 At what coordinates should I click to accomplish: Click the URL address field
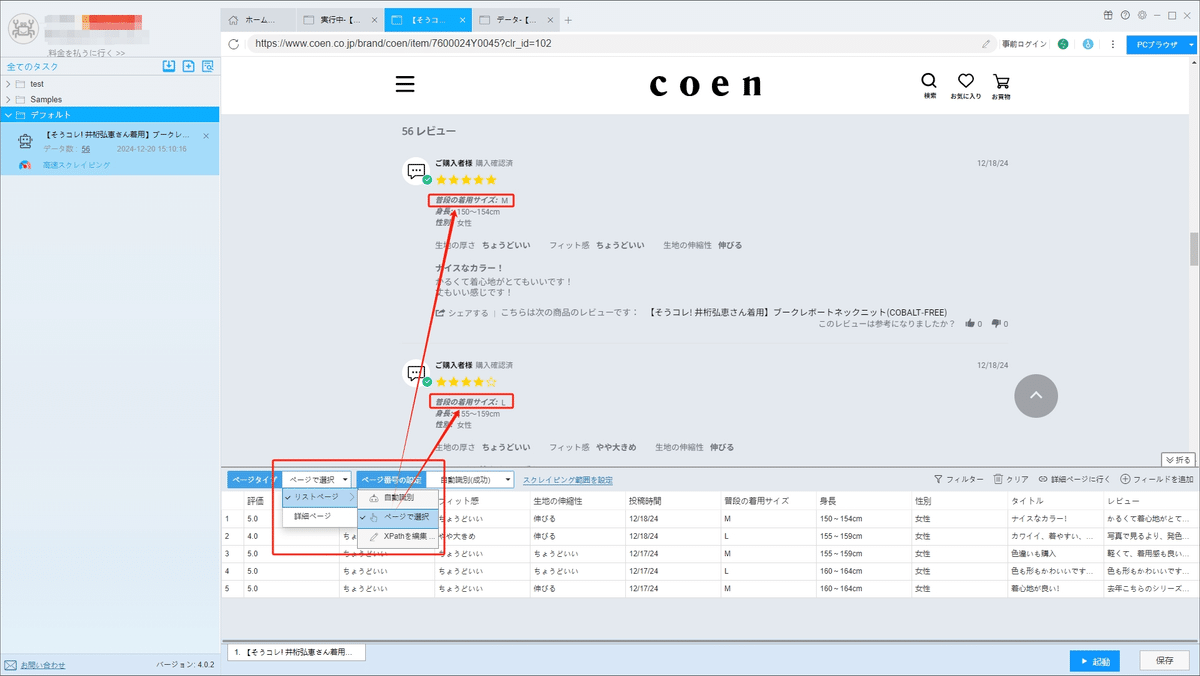click(610, 44)
